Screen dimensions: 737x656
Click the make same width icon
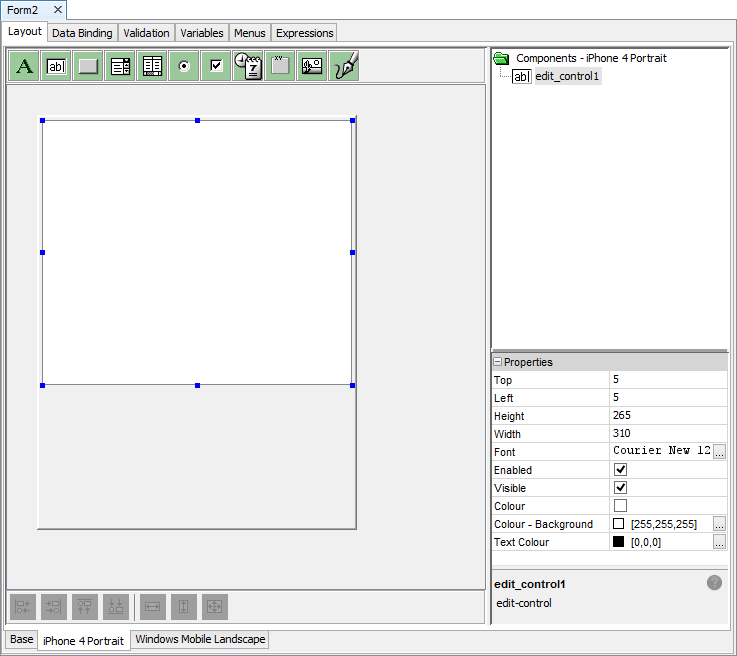coord(153,606)
